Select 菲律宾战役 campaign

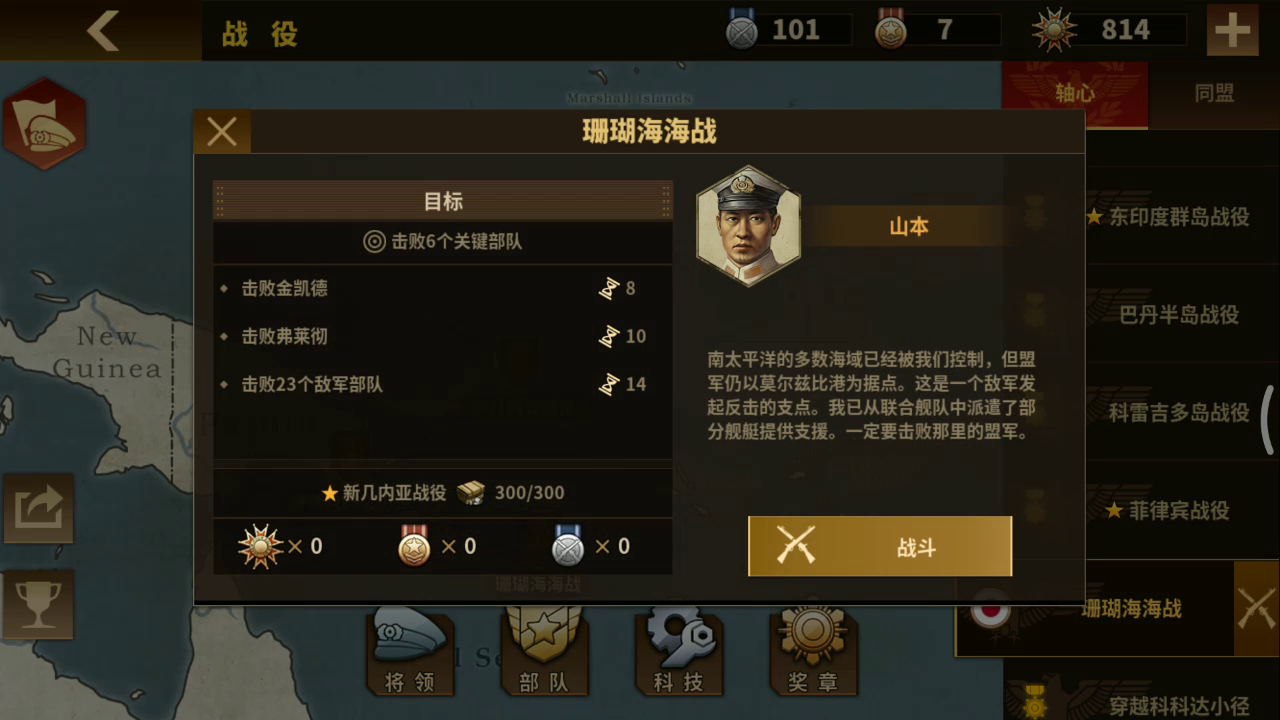1168,510
